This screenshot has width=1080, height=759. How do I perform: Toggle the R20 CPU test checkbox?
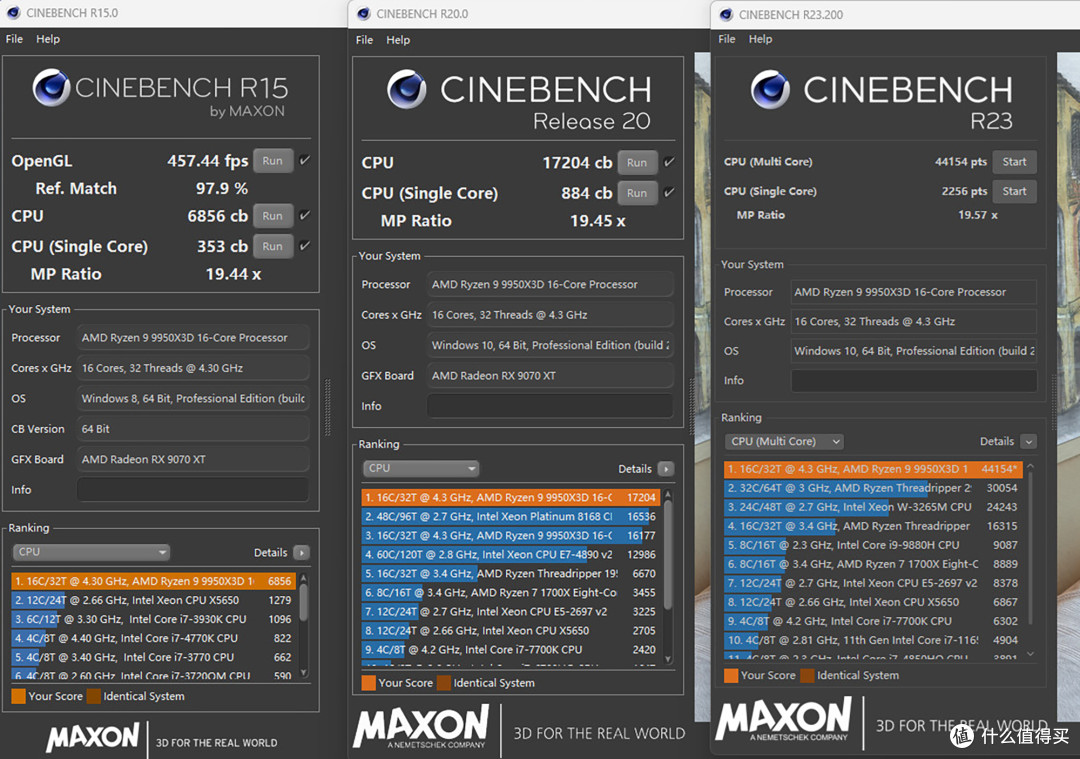click(x=669, y=162)
